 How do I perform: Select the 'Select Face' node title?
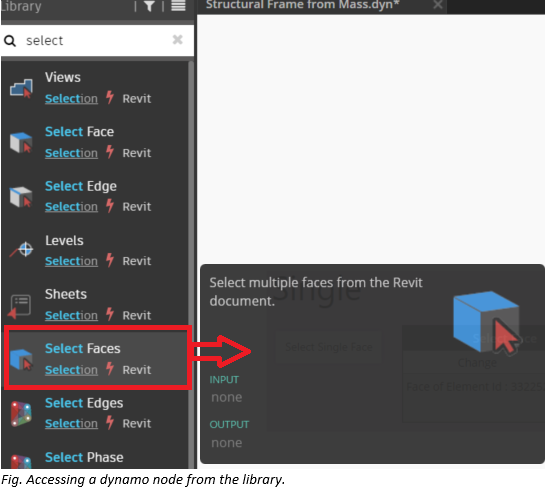pos(80,132)
